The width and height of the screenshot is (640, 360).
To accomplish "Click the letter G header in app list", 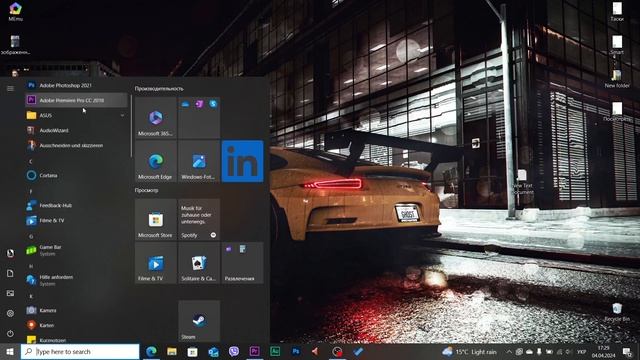I will [31, 236].
